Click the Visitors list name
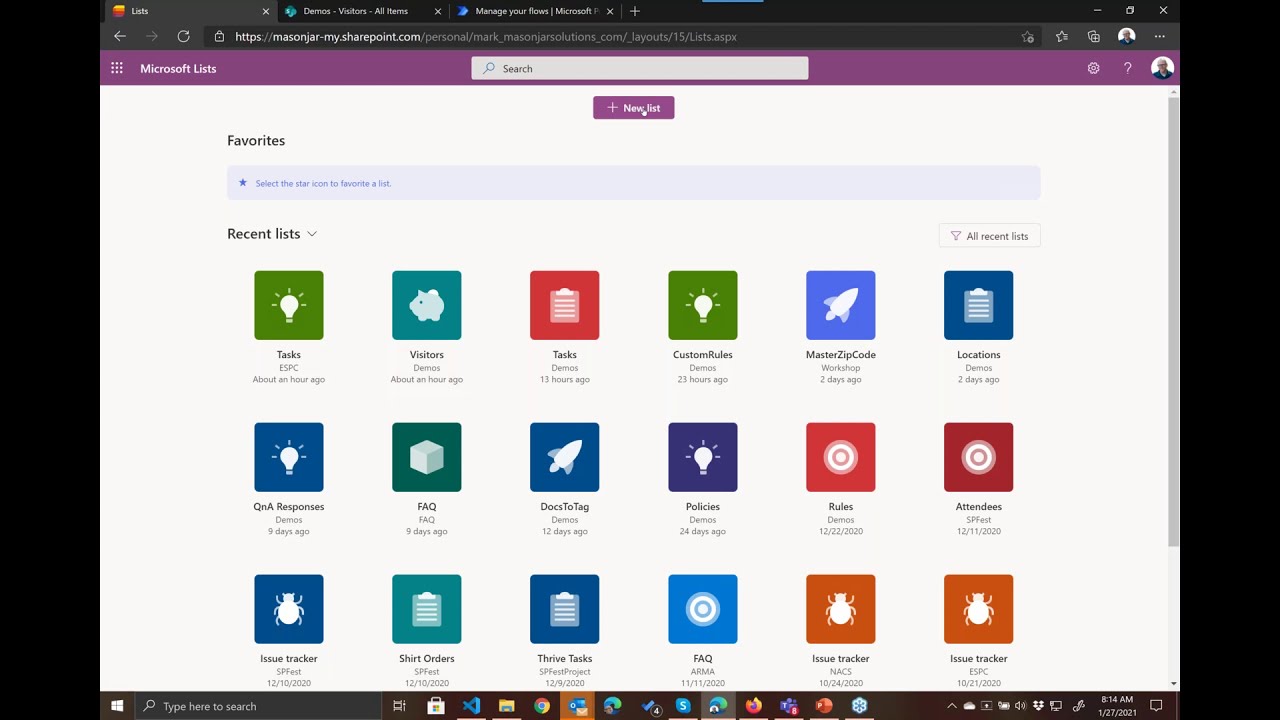Viewport: 1280px width, 720px height. (427, 355)
